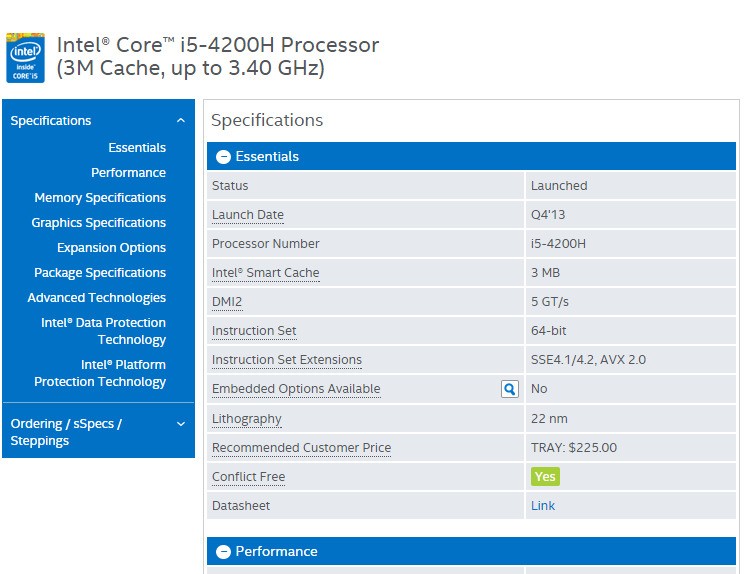This screenshot has width=747, height=574.
Task: Collapse the Specifications sidebar chevron
Action: coord(181,121)
